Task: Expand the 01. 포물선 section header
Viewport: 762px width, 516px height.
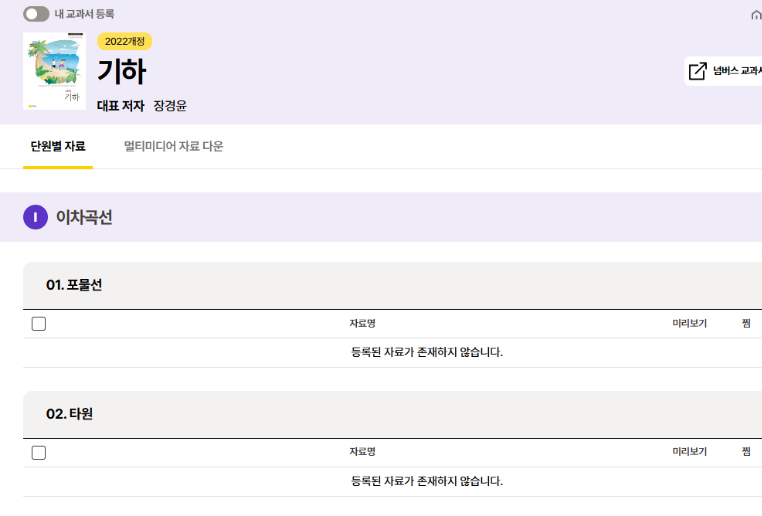Action: (x=392, y=285)
